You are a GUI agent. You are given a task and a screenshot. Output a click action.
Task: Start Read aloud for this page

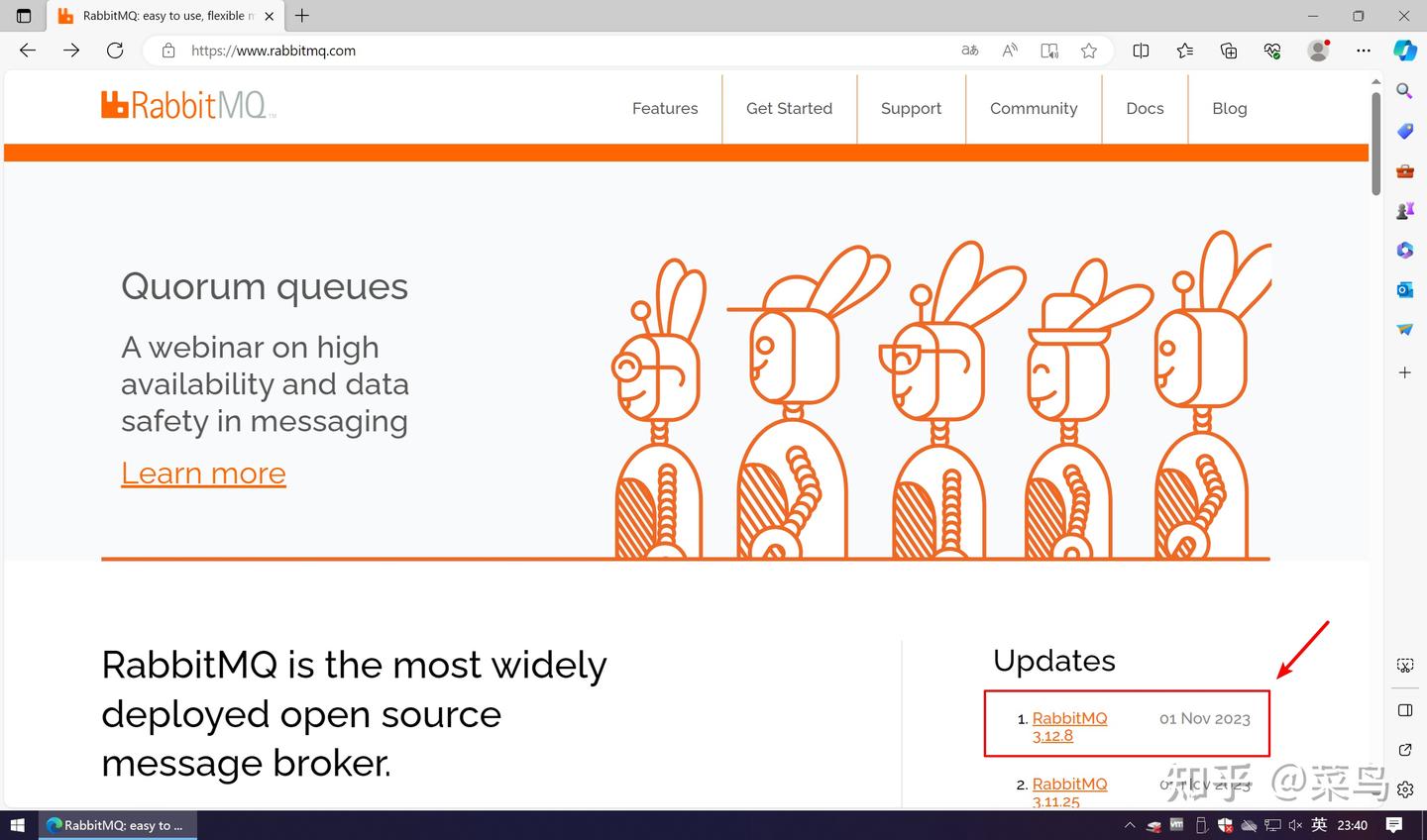[x=1009, y=50]
